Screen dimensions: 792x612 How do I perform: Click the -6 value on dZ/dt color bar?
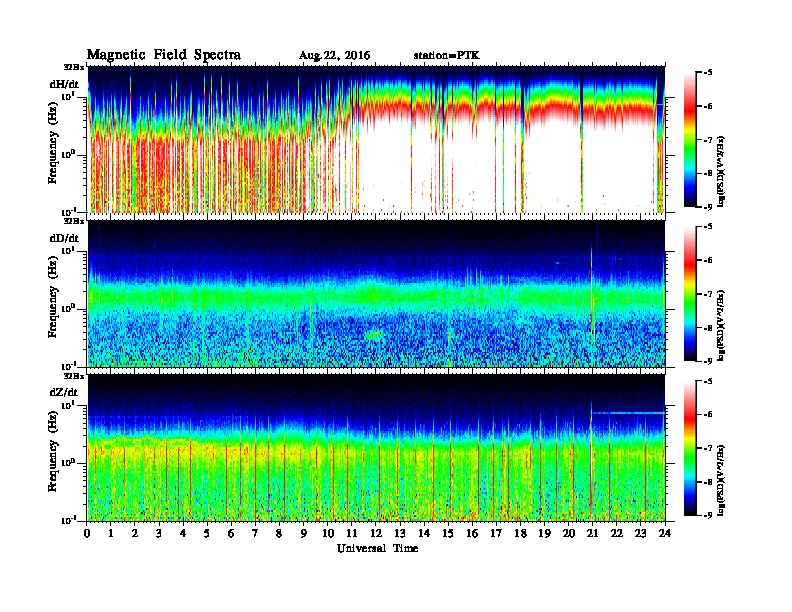tap(708, 414)
